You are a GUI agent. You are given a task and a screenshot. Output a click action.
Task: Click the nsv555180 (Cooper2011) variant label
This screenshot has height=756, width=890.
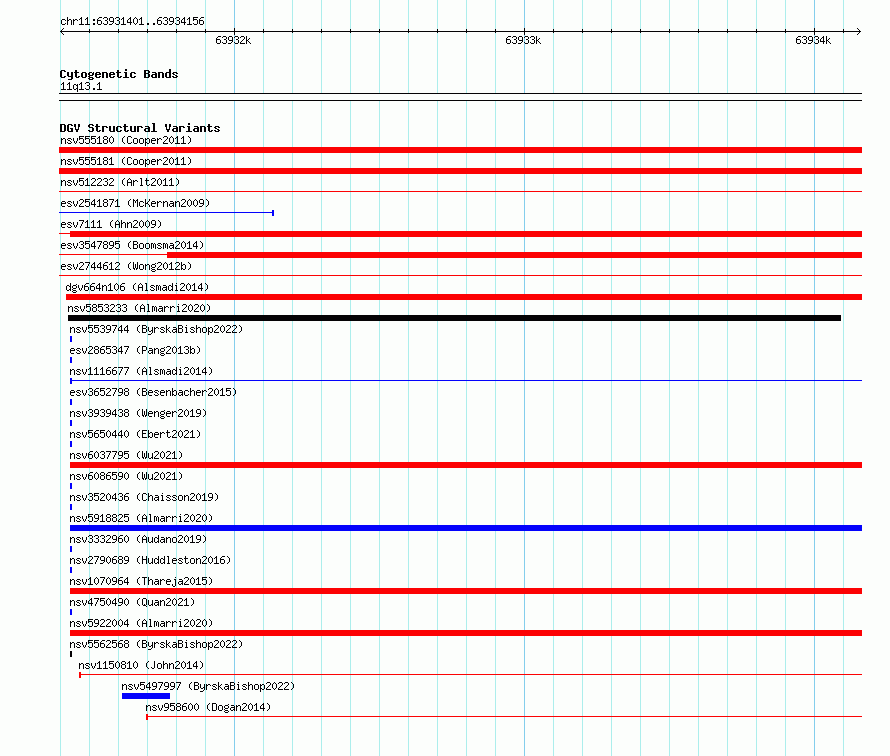[x=126, y=140]
